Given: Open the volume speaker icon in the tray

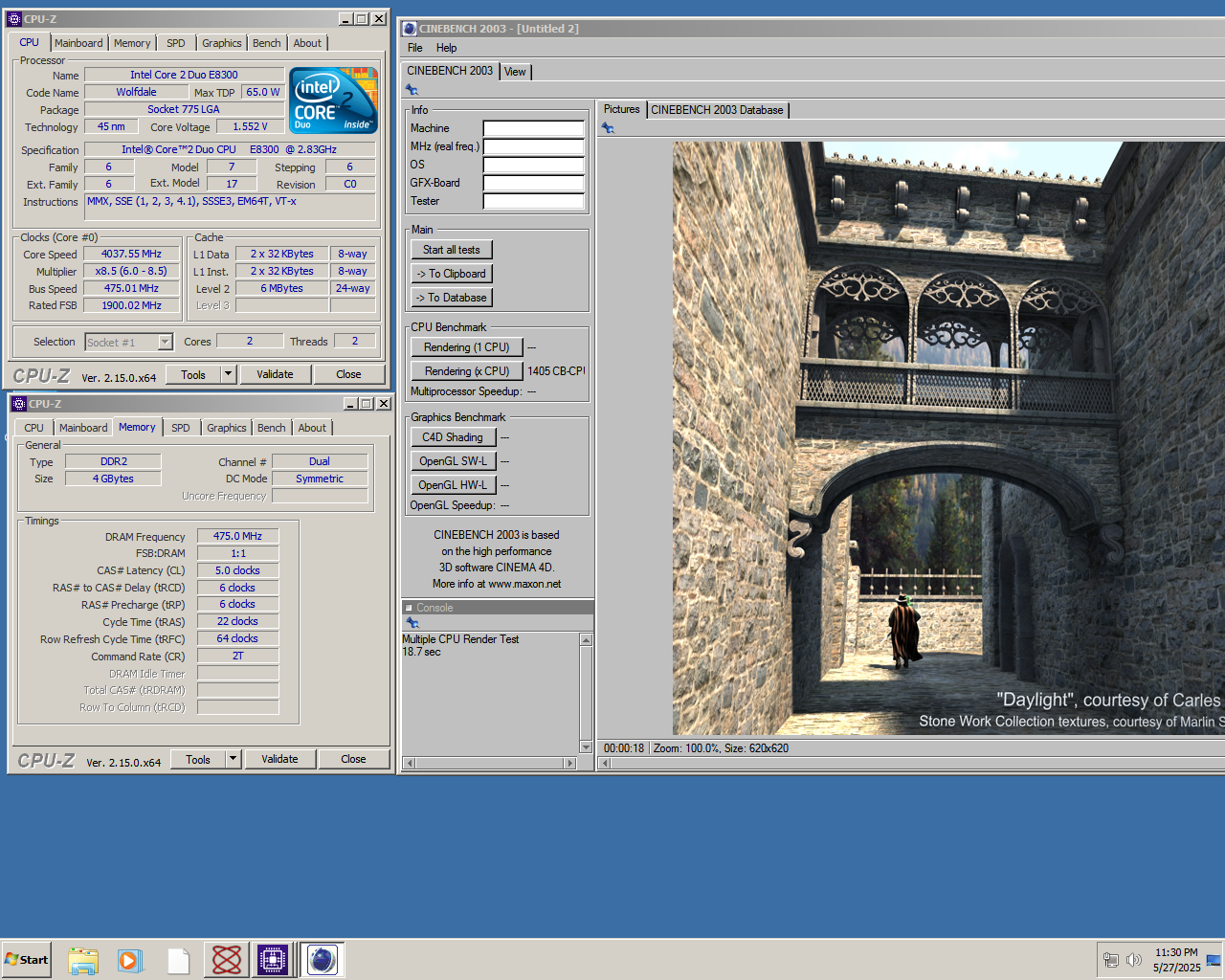Looking at the screenshot, I should [x=1134, y=960].
